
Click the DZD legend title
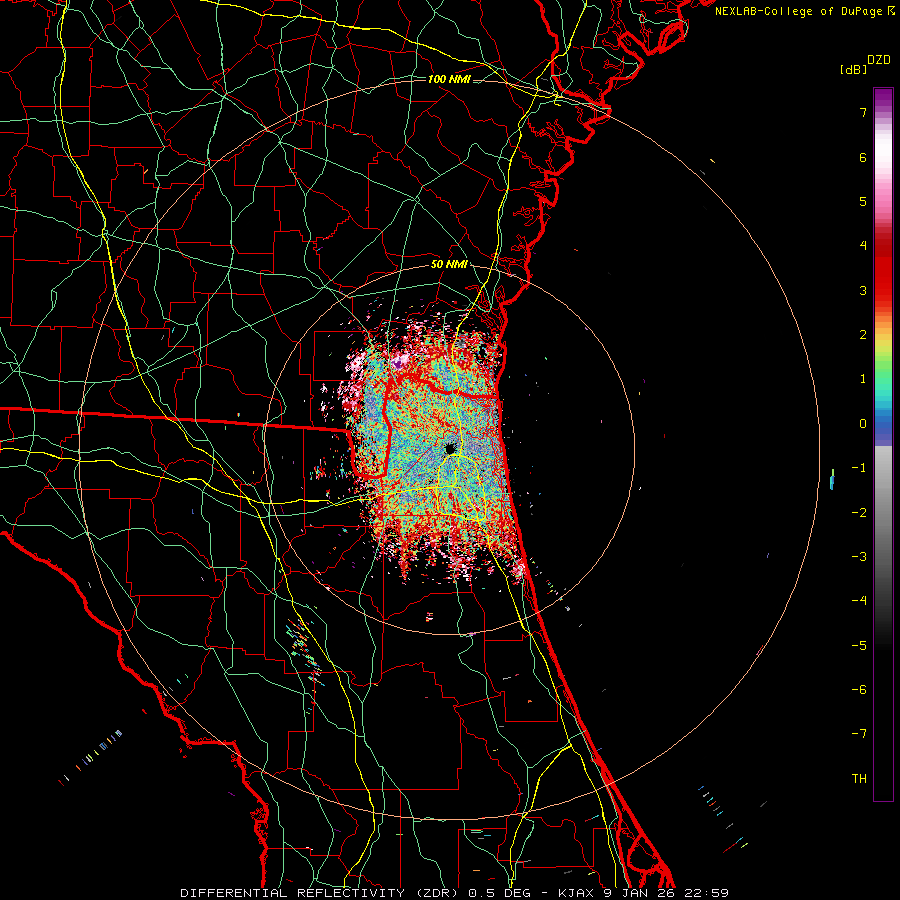(x=879, y=60)
